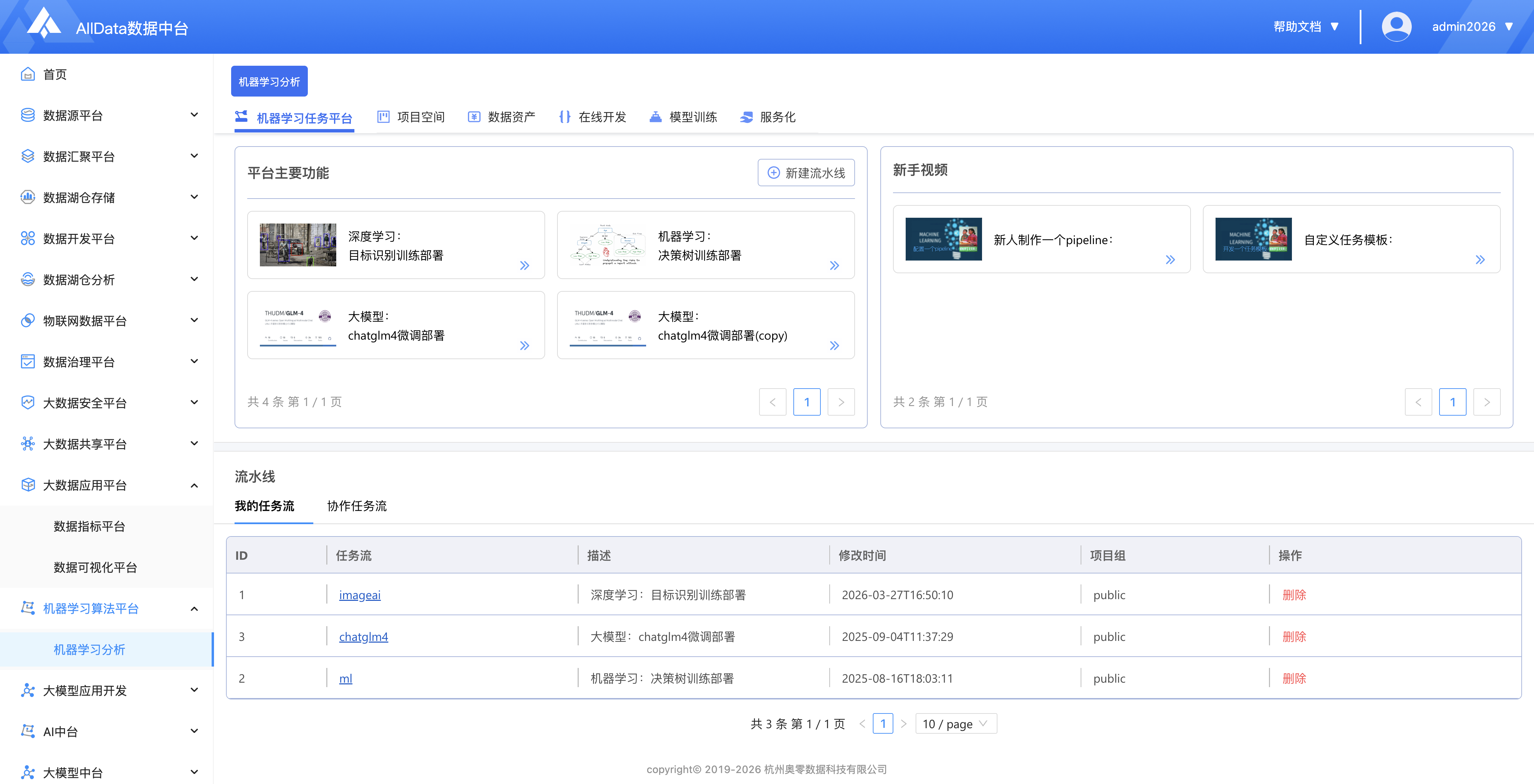
Task: Click the 大模型中台 sidebar icon
Action: point(27,772)
